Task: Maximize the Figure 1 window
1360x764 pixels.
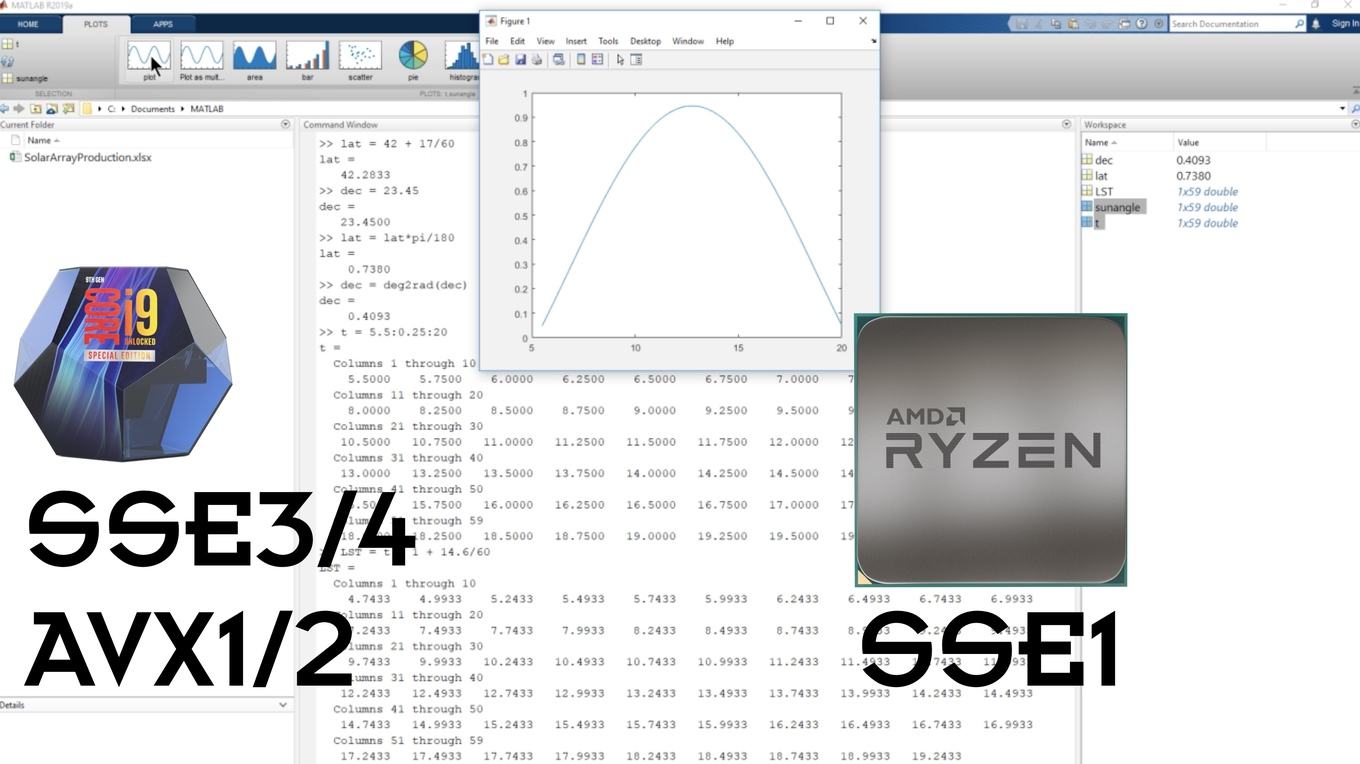Action: click(x=830, y=21)
